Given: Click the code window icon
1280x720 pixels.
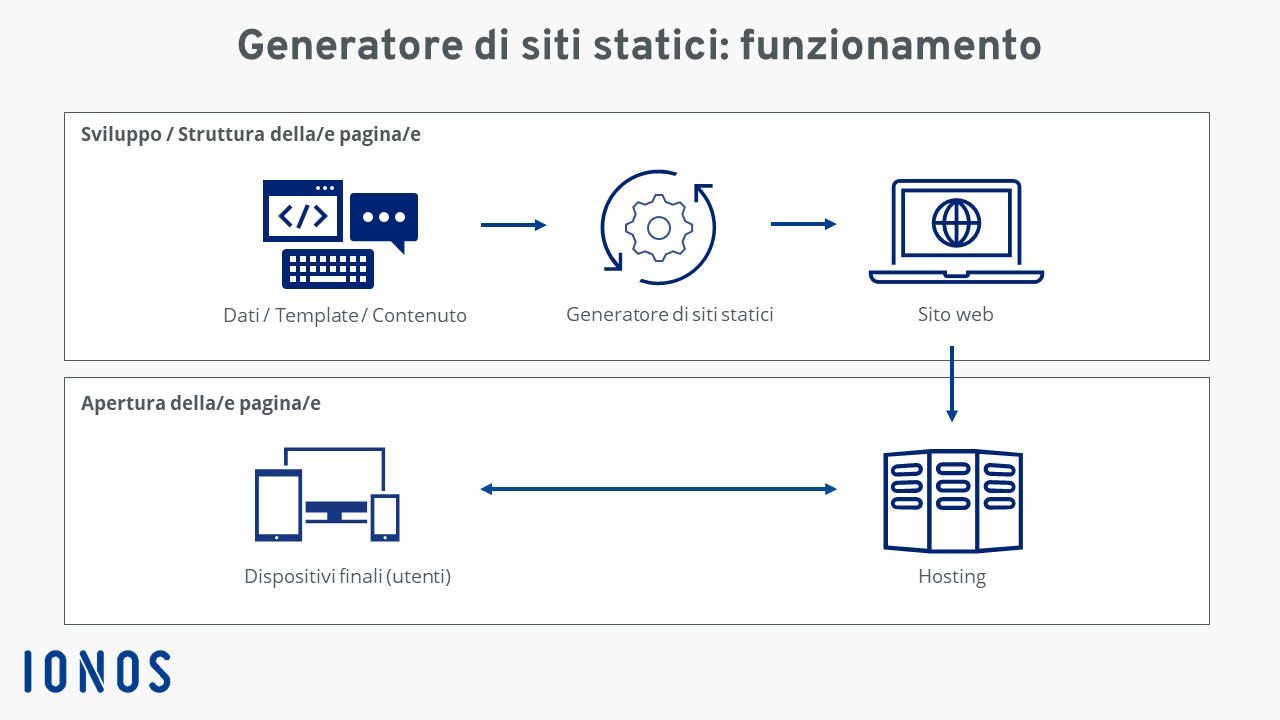Looking at the screenshot, I should pos(302,211).
